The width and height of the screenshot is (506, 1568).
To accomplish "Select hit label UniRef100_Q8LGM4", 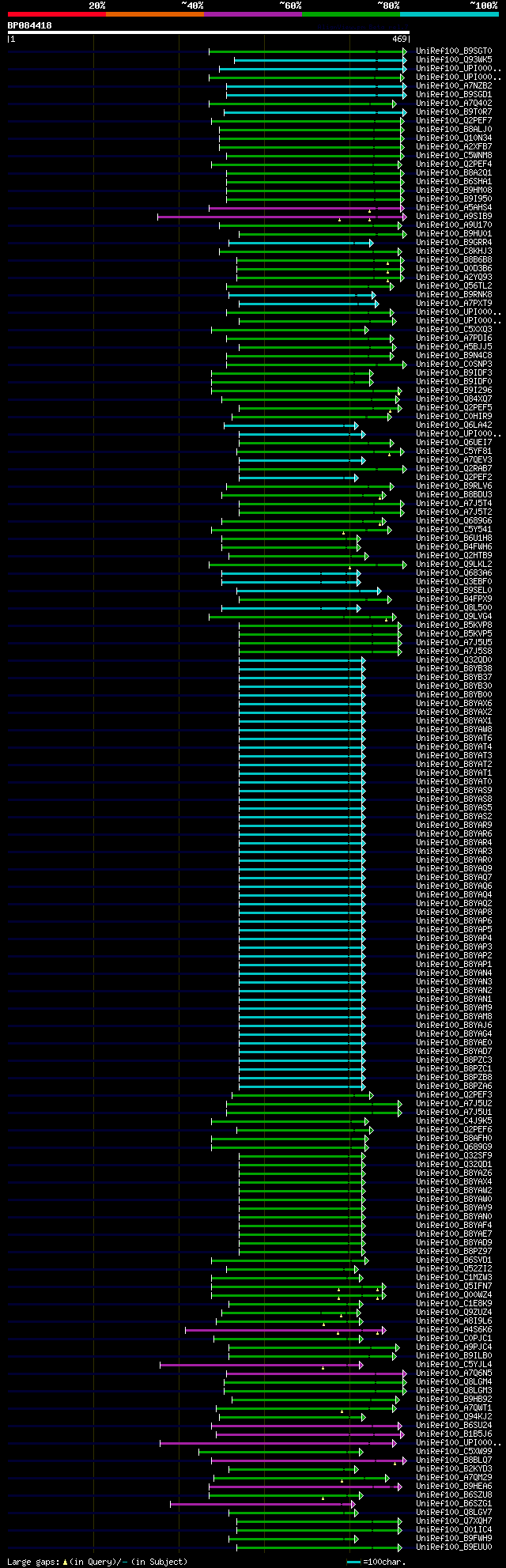I will 454,1382.
